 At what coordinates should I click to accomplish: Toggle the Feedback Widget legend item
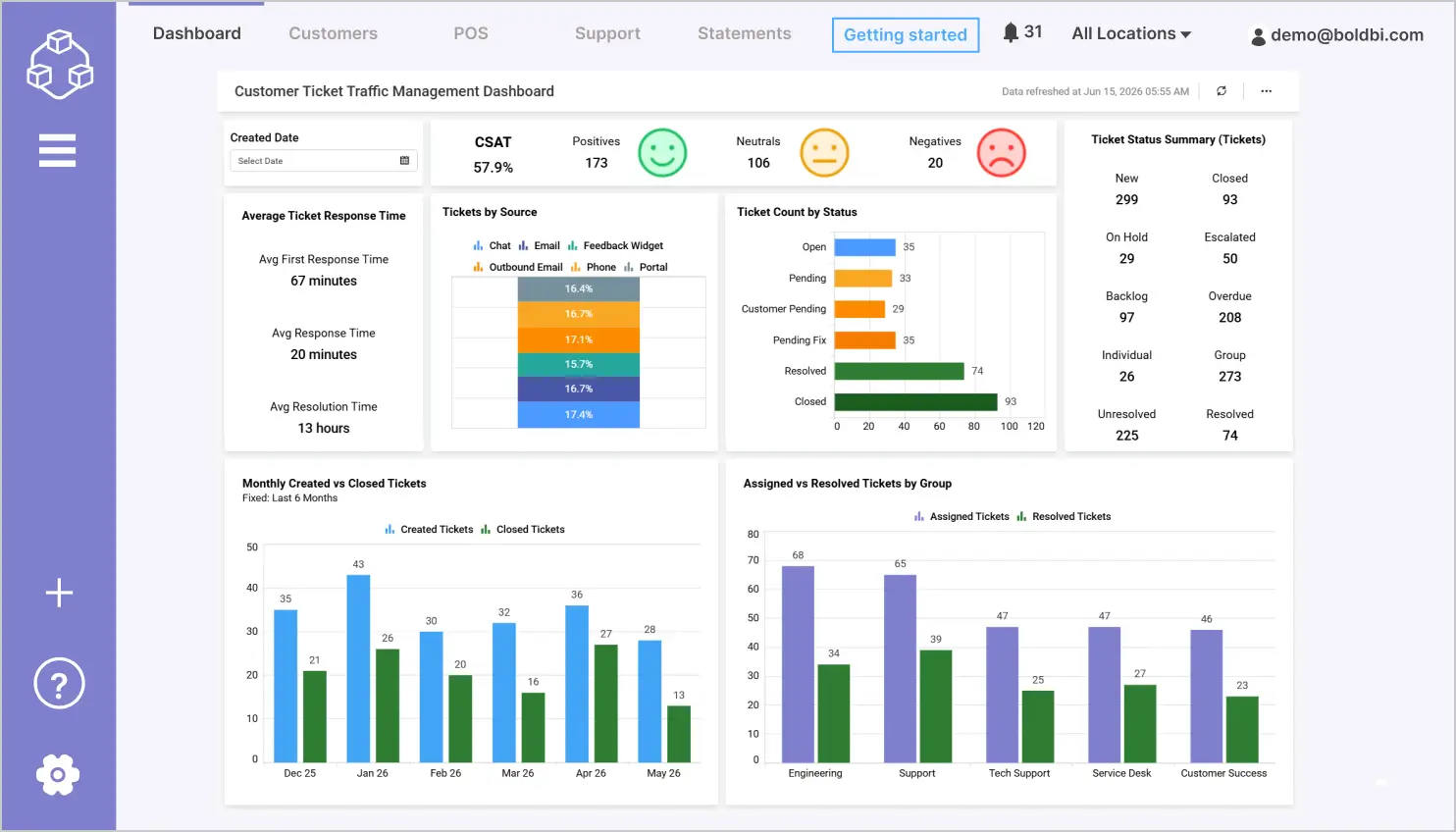tap(615, 246)
